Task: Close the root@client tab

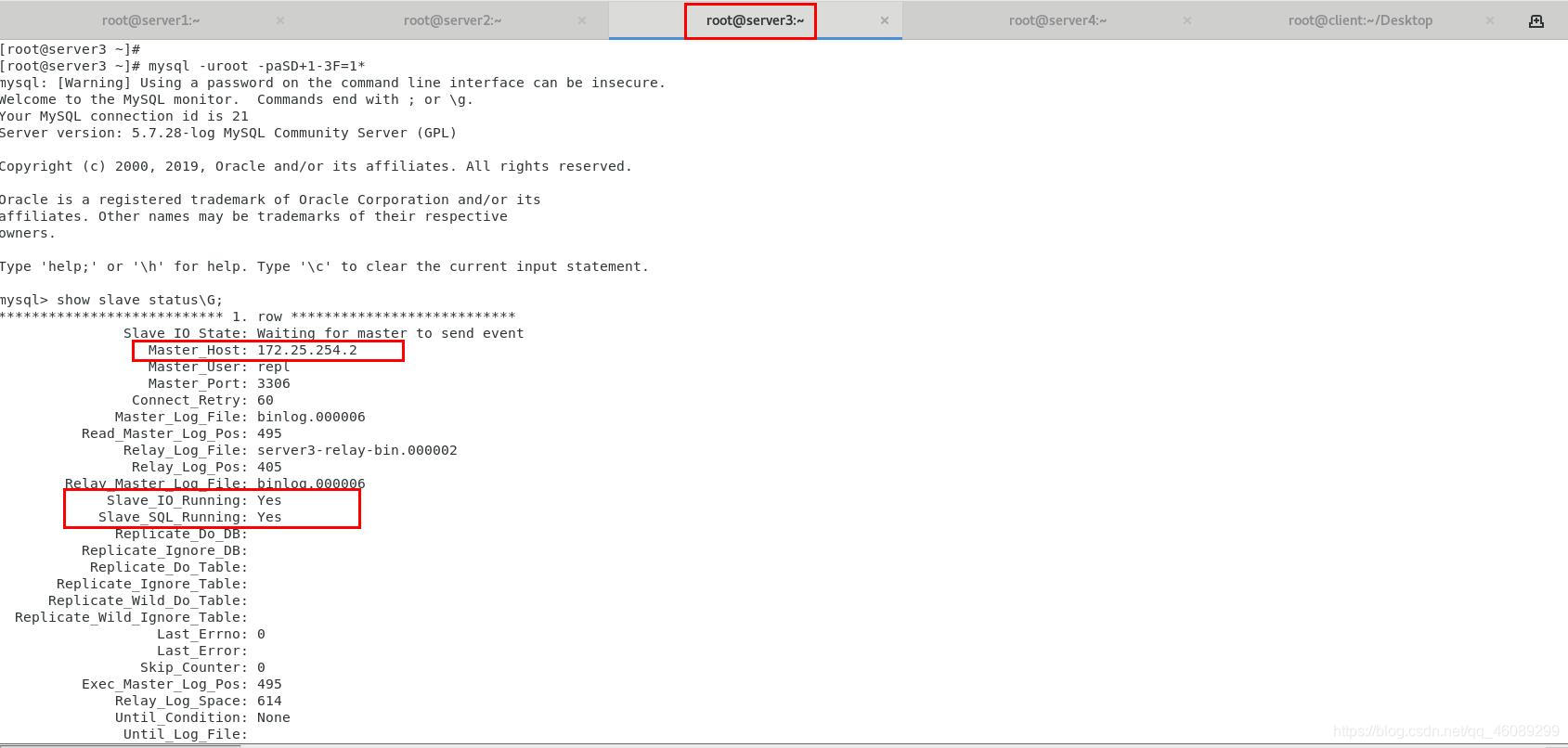Action: 1490,20
